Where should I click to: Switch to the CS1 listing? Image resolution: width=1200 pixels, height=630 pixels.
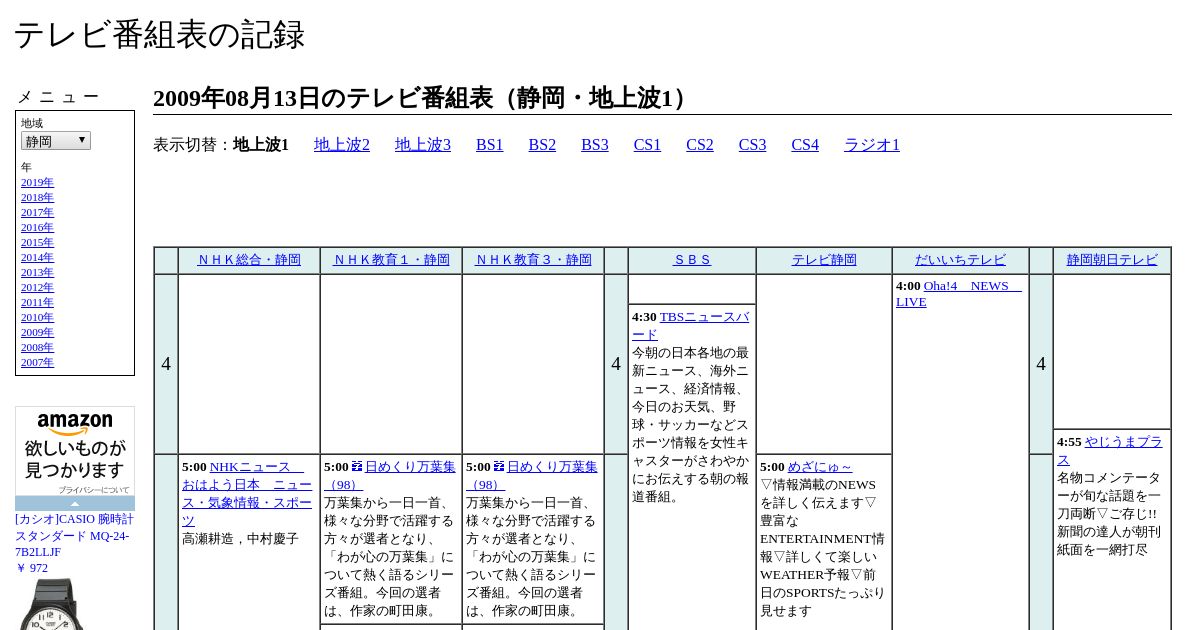pyautogui.click(x=647, y=145)
